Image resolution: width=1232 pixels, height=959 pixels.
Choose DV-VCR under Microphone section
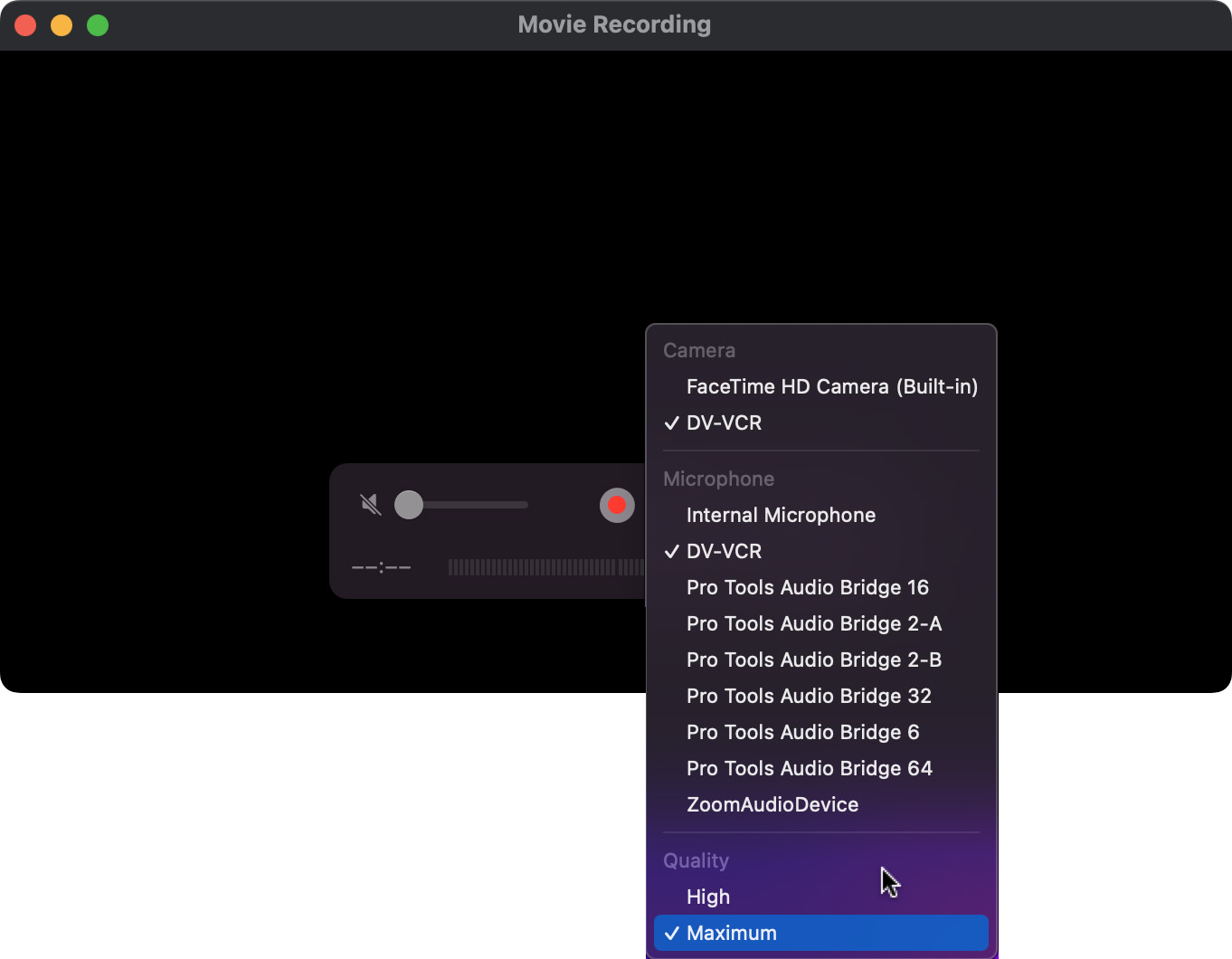pos(724,552)
